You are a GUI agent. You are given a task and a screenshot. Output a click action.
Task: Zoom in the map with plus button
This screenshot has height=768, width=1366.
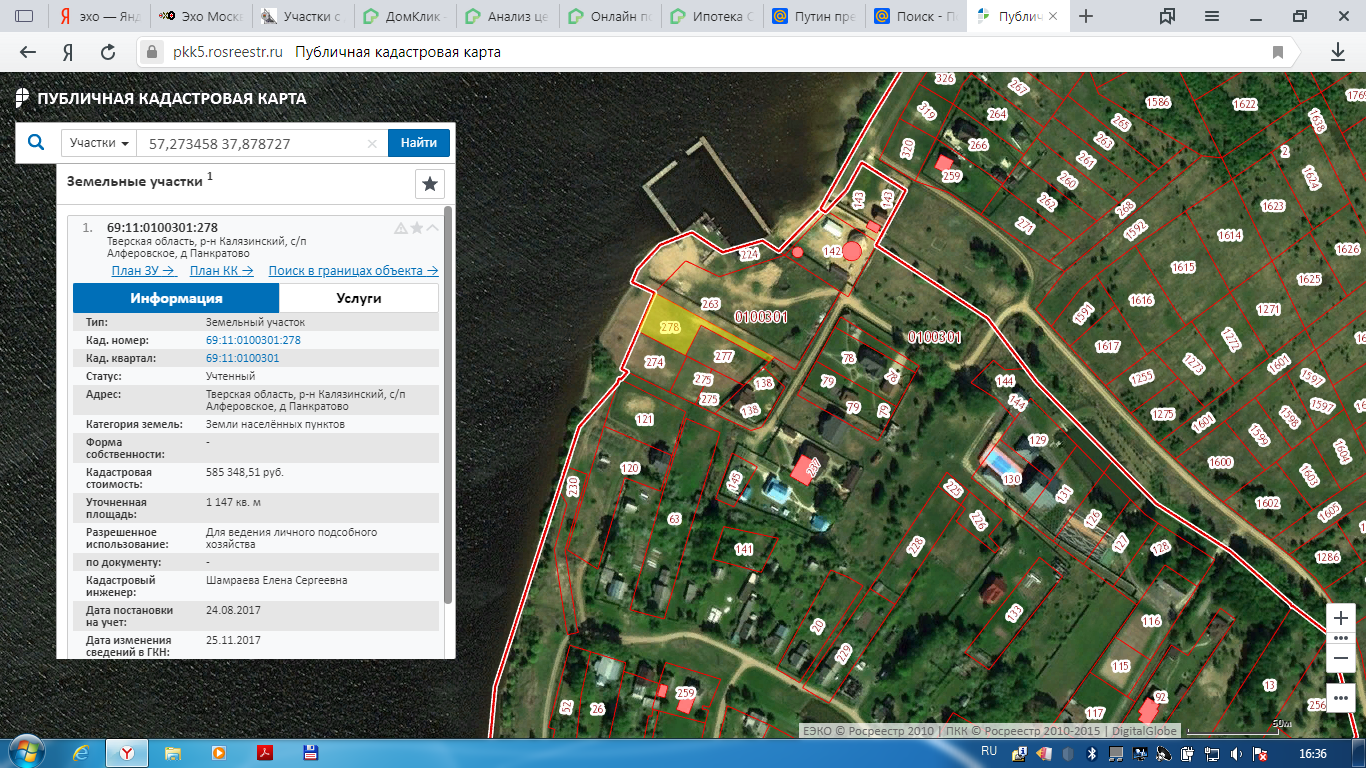(1341, 618)
